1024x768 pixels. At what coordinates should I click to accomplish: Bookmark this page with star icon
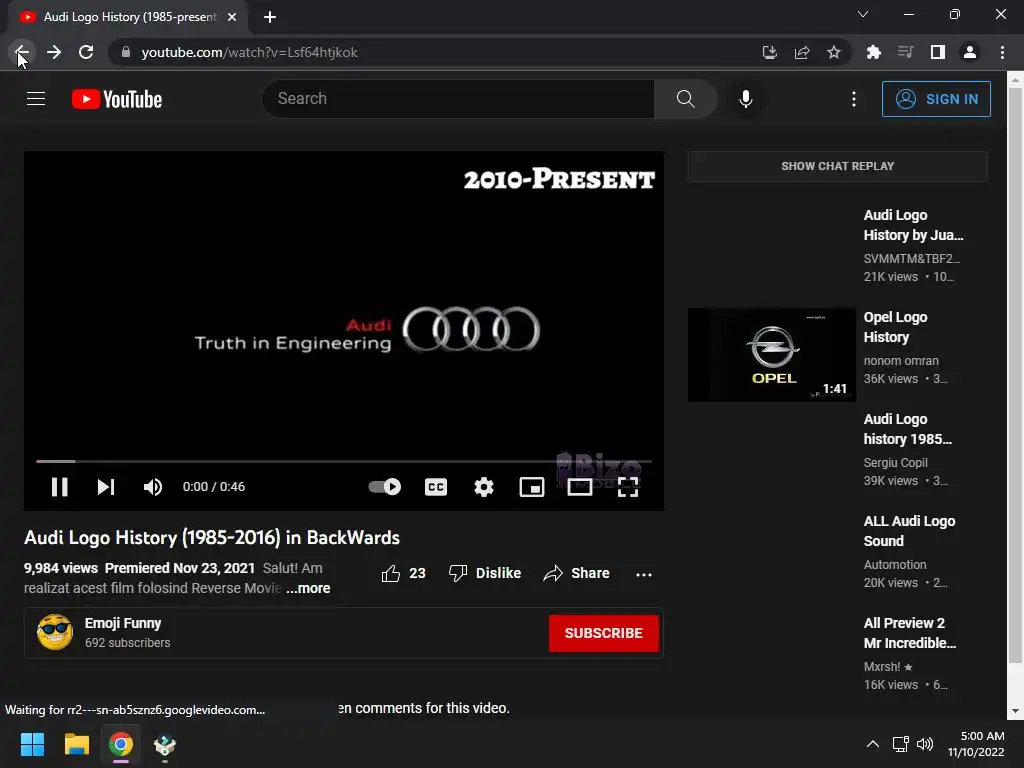pyautogui.click(x=834, y=52)
